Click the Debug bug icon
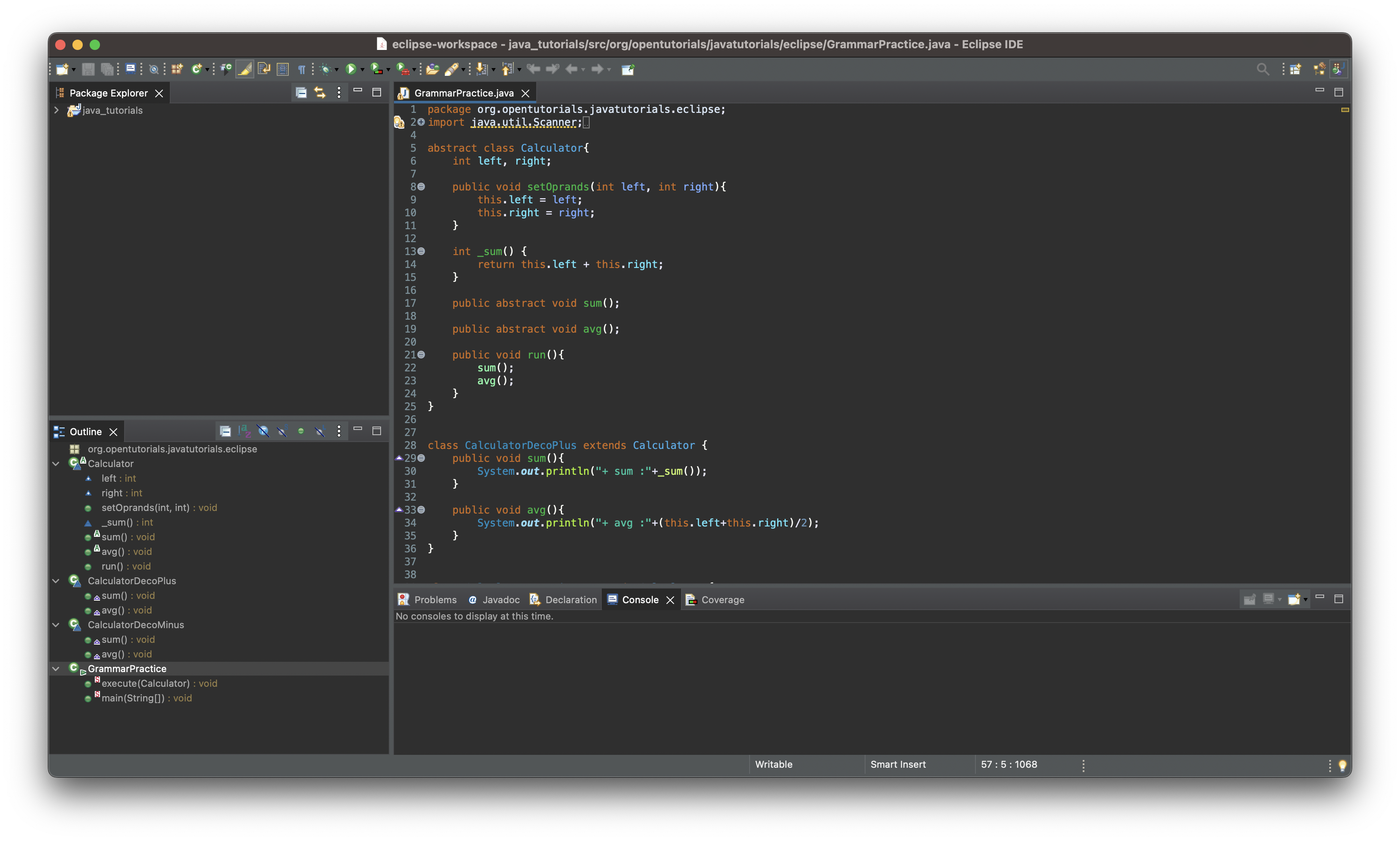This screenshot has height=841, width=1400. coord(325,69)
